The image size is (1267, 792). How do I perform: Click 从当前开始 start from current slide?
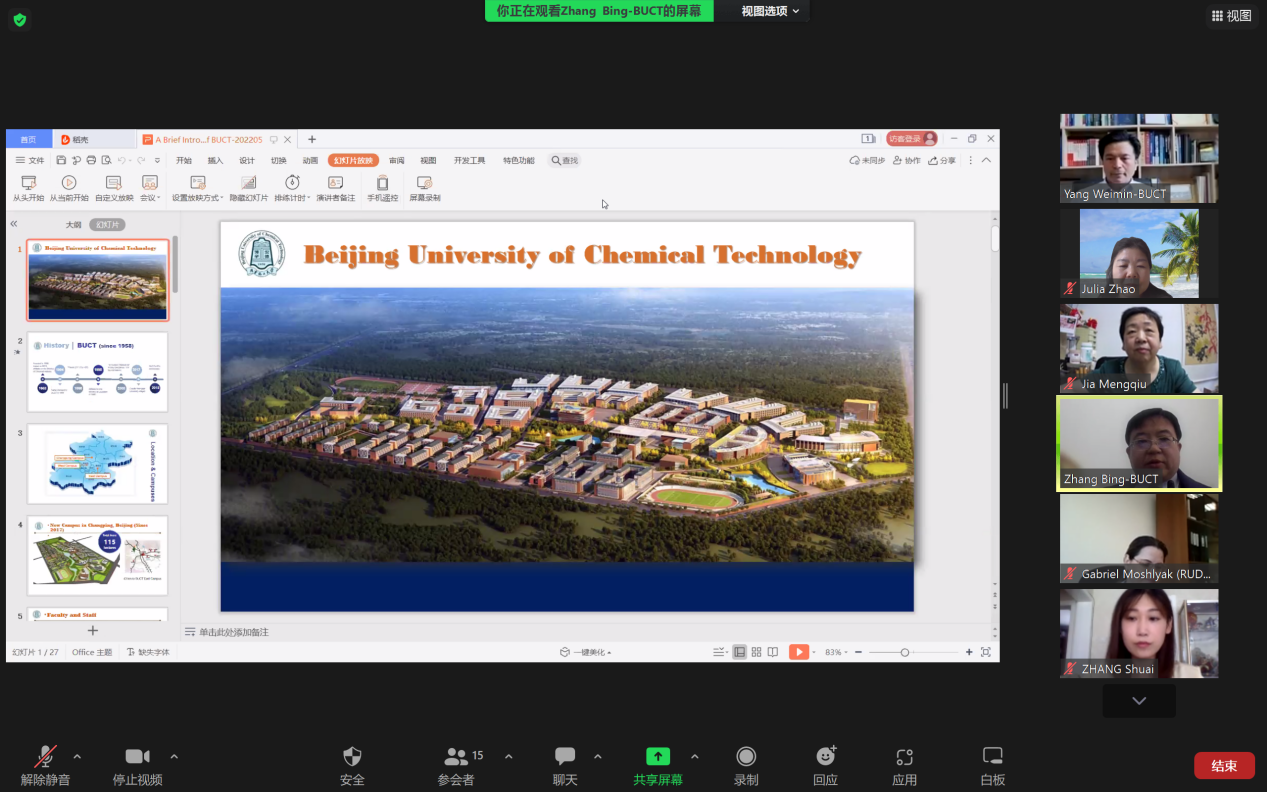tap(69, 188)
